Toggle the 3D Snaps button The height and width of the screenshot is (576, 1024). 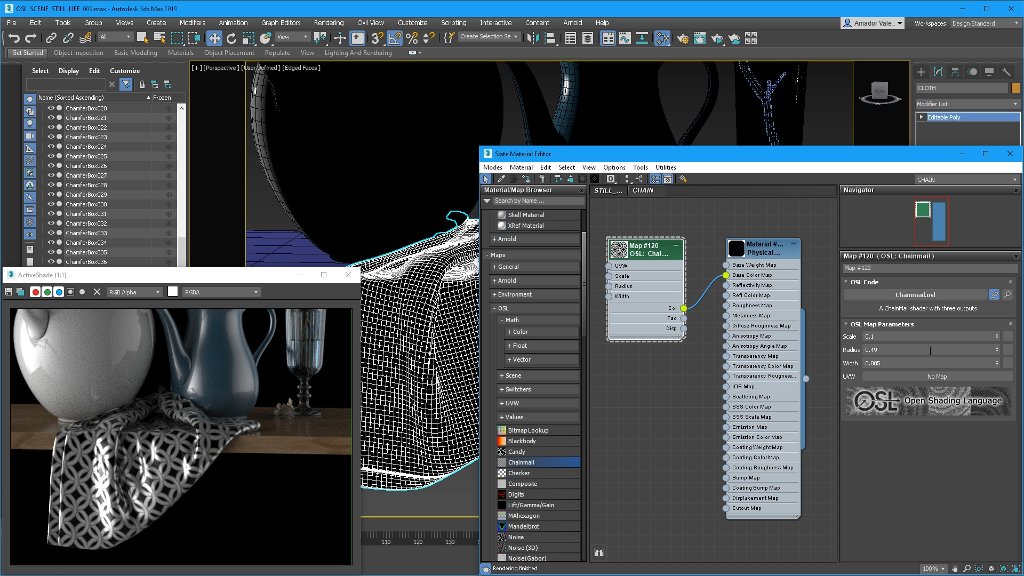coord(377,39)
